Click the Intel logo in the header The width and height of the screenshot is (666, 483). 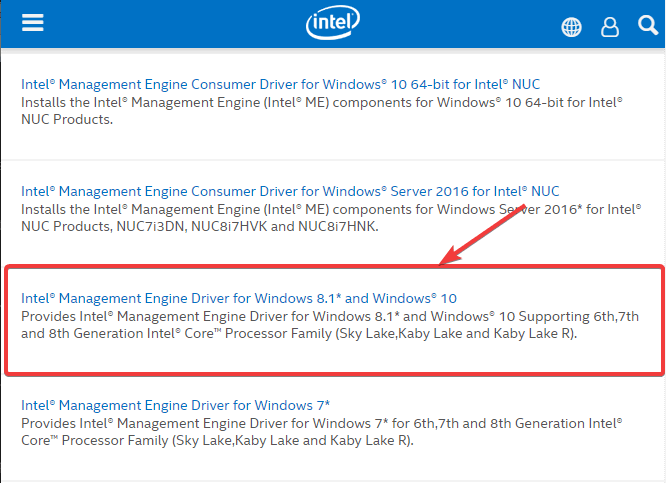[331, 22]
